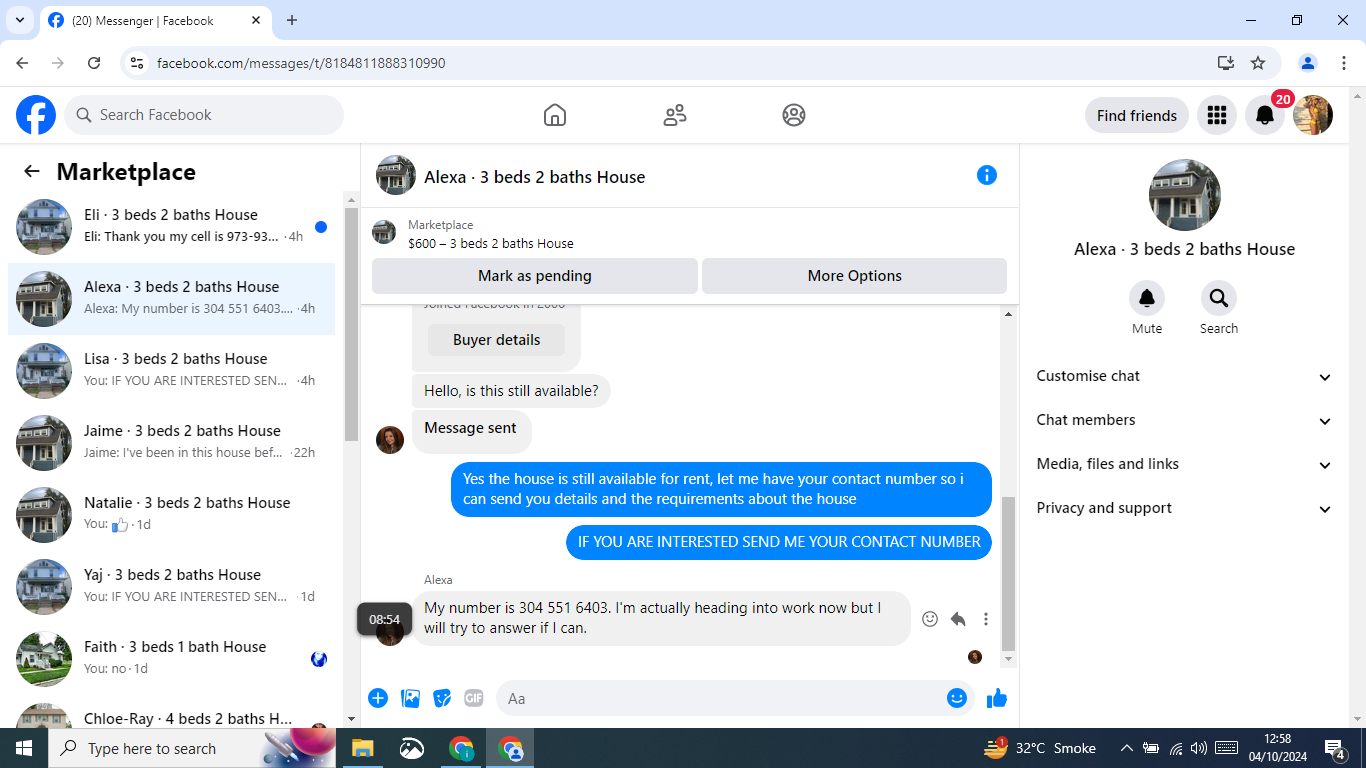Click the browser address bar URL
The height and width of the screenshot is (768, 1366).
tap(301, 63)
